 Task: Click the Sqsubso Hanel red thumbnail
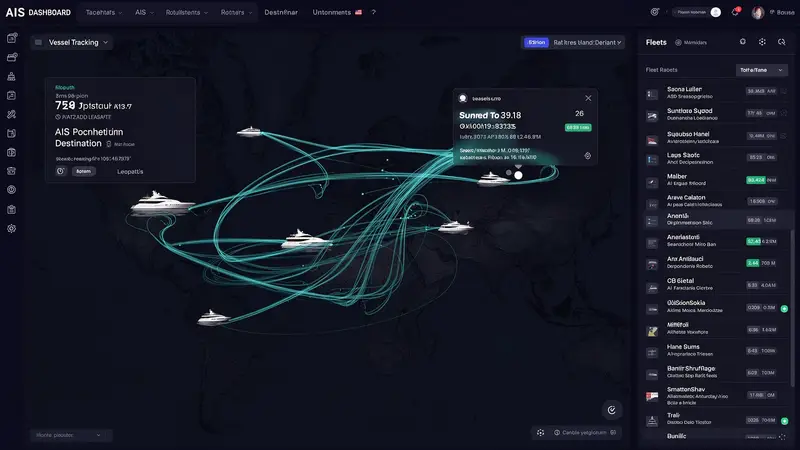pyautogui.click(x=652, y=140)
